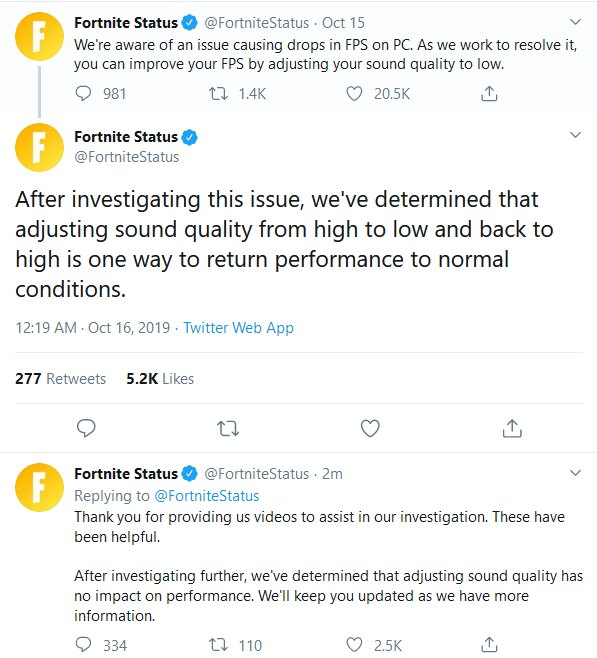This screenshot has height=658, width=597.
Task: Like the main Oct 16 tweet
Action: [x=370, y=428]
